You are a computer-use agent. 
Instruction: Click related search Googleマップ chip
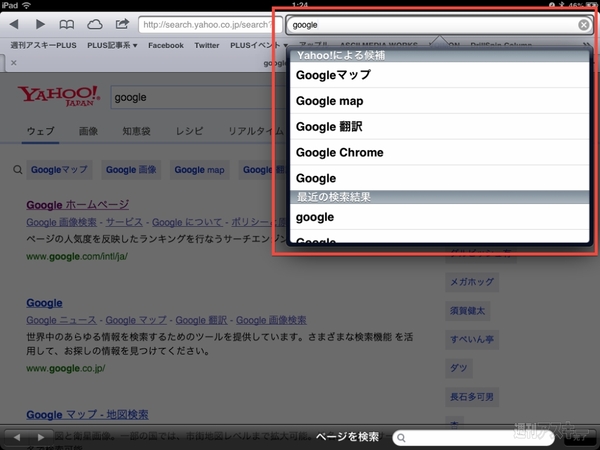(x=59, y=170)
